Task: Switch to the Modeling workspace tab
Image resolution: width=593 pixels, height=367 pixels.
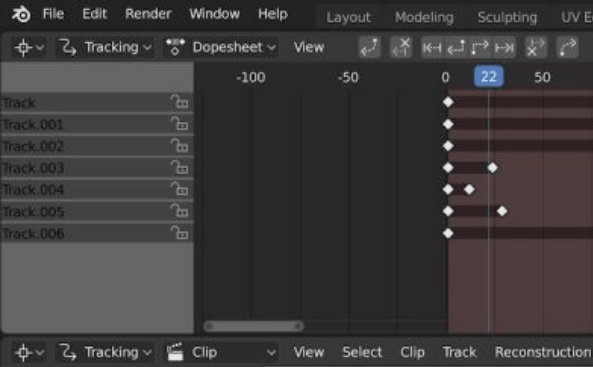Action: [x=424, y=17]
